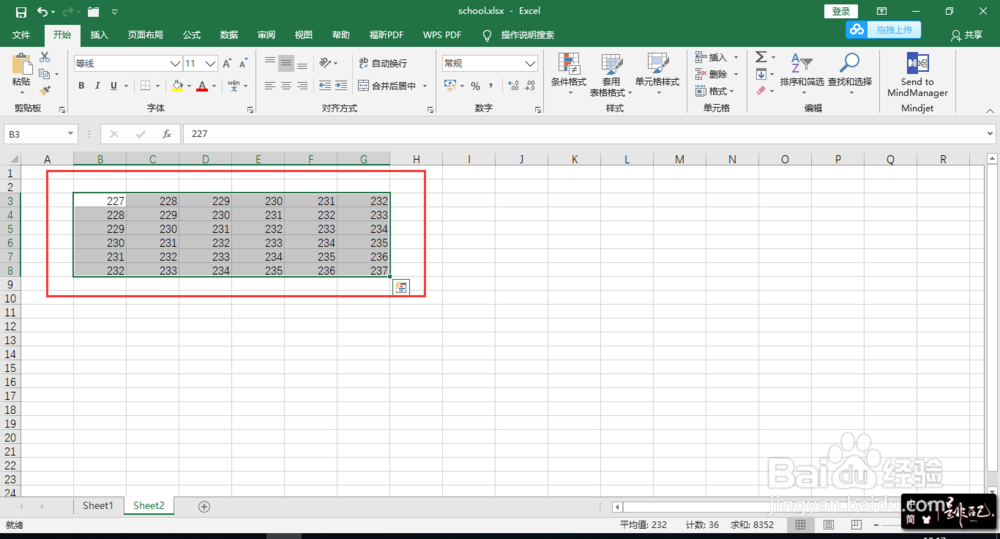Align text right in cells
This screenshot has width=1000, height=539.
click(x=302, y=85)
